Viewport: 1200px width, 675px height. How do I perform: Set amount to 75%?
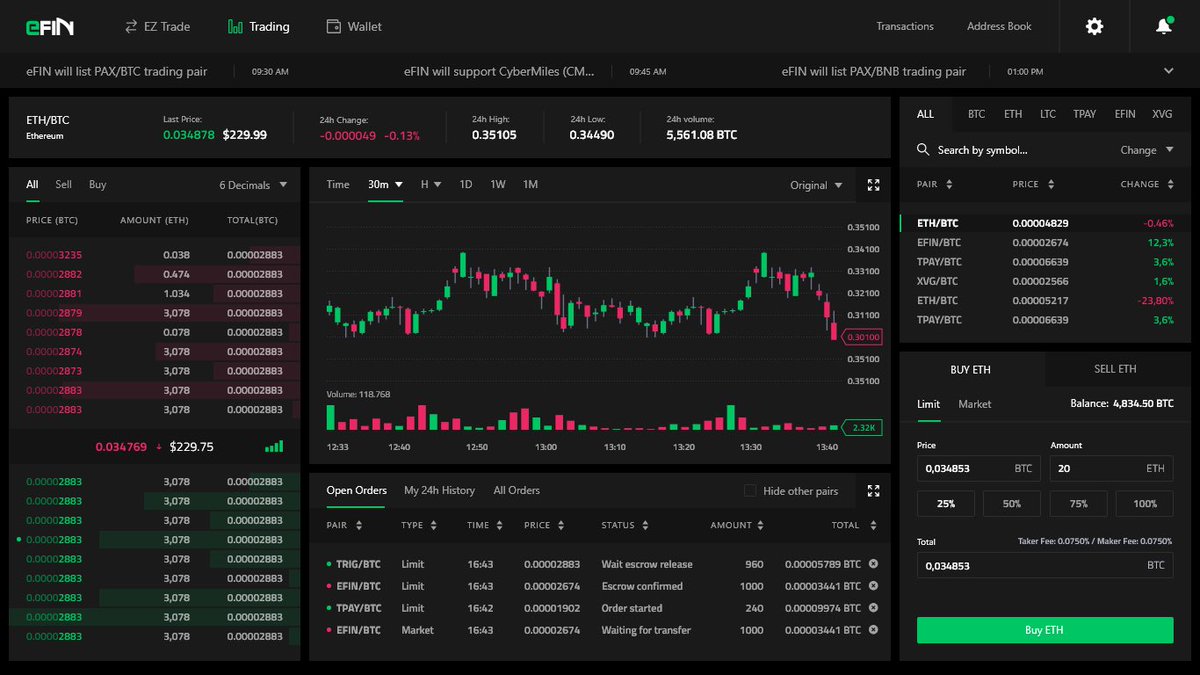[1078, 504]
